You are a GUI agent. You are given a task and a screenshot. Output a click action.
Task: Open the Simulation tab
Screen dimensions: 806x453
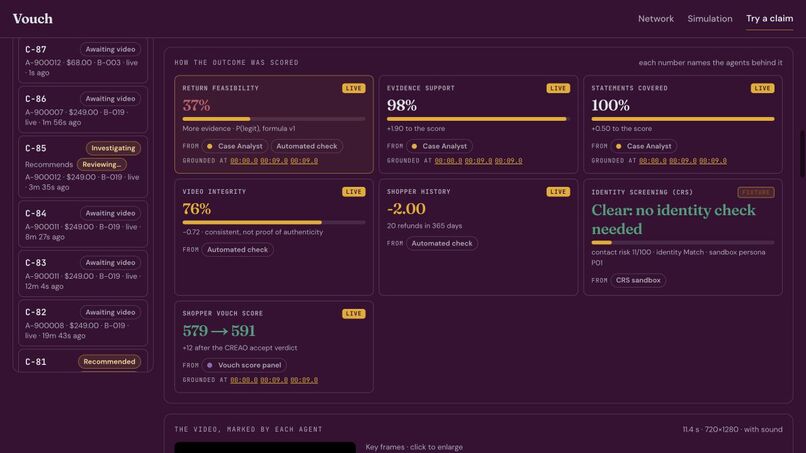[710, 19]
